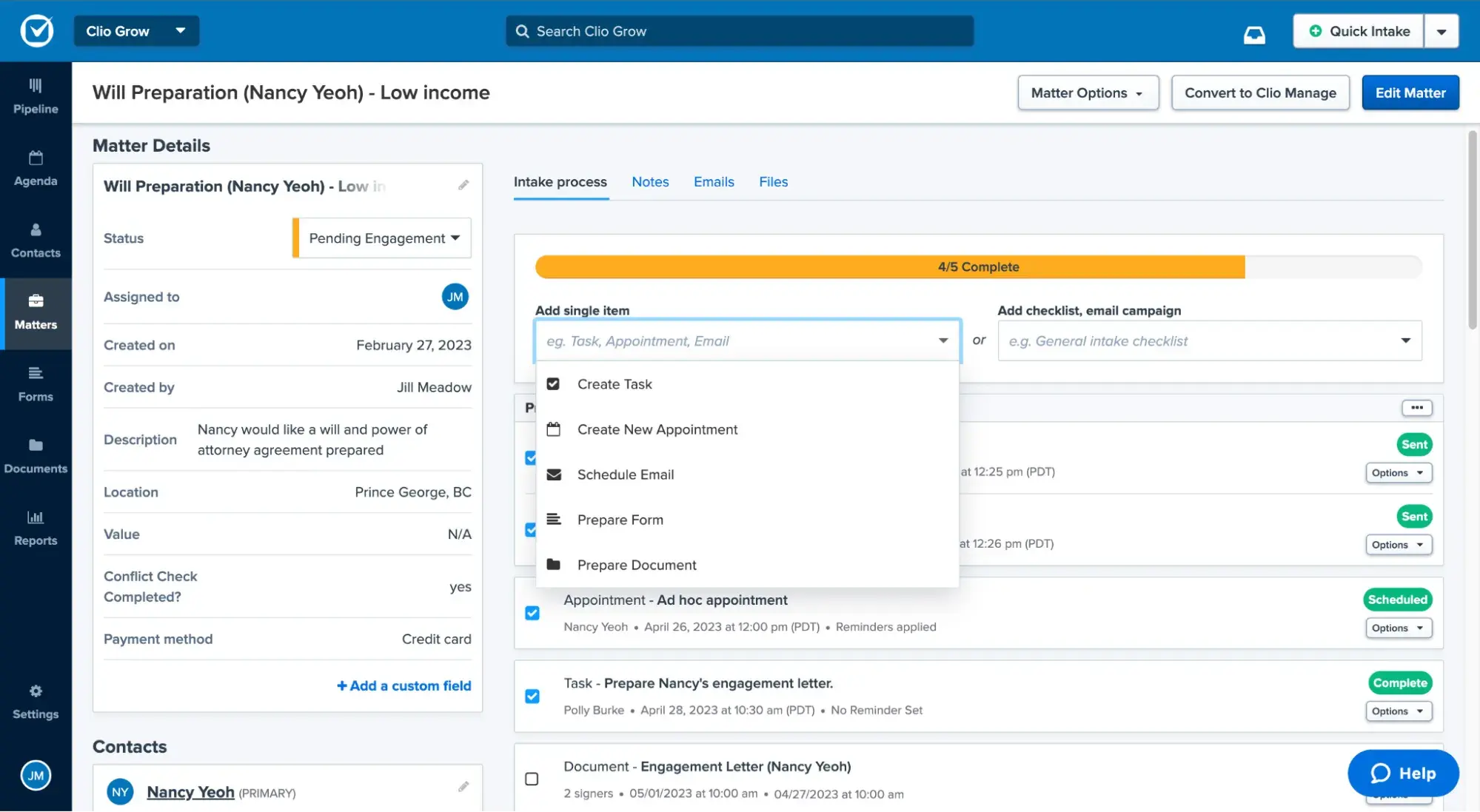
Task: Open the inbox notification icon
Action: pos(1254,34)
